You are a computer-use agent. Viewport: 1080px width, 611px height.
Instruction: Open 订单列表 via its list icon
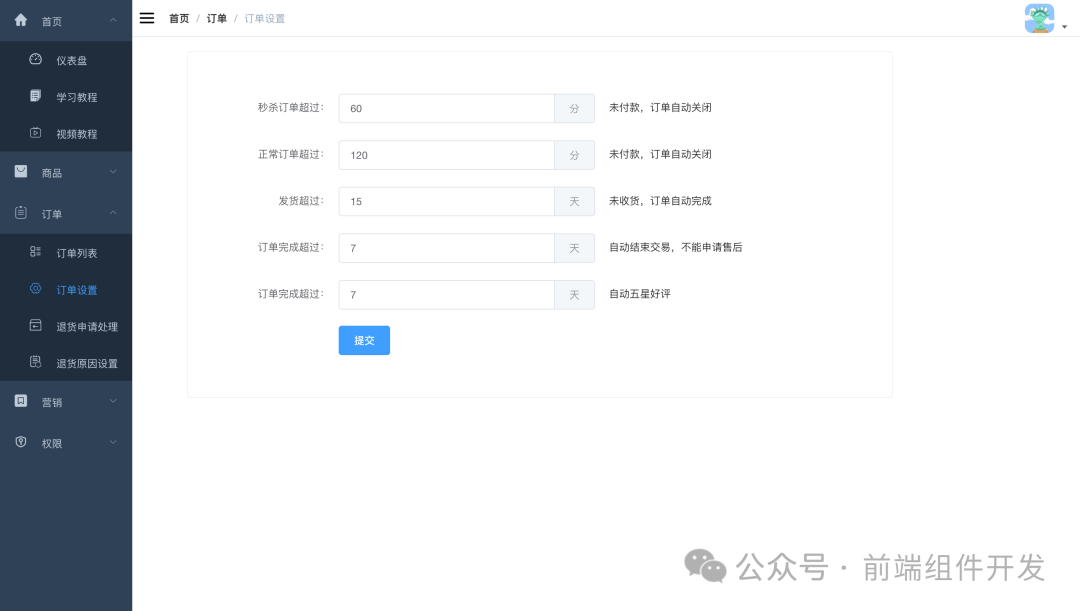click(x=37, y=254)
